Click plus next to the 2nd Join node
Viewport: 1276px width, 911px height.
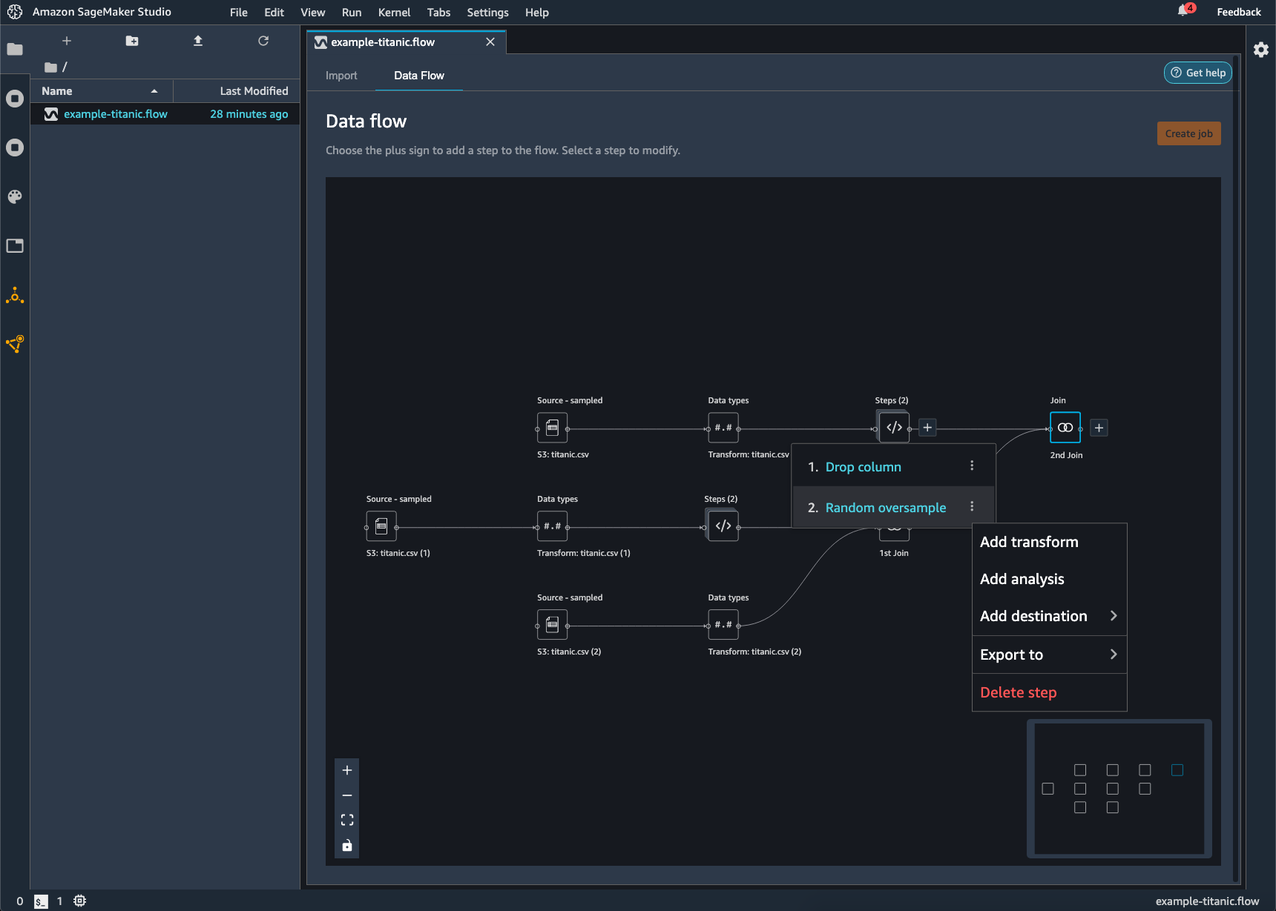1098,427
